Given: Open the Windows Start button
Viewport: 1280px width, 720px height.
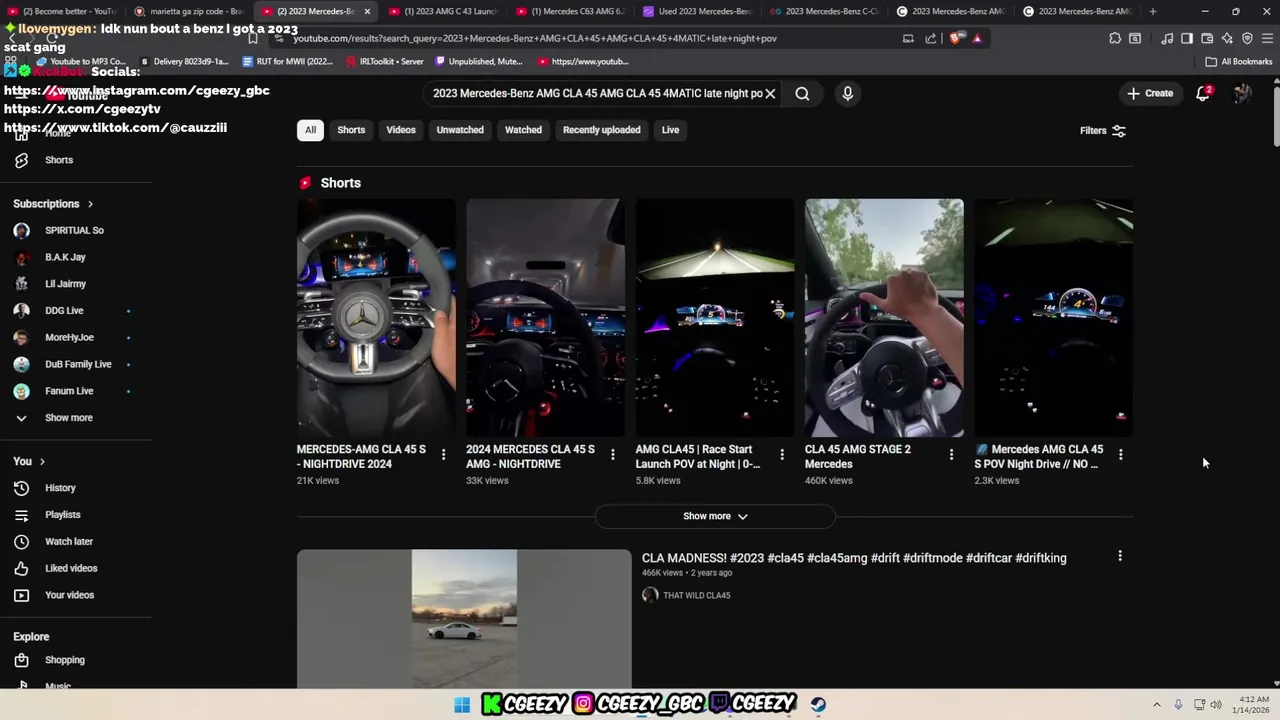Looking at the screenshot, I should click(461, 705).
